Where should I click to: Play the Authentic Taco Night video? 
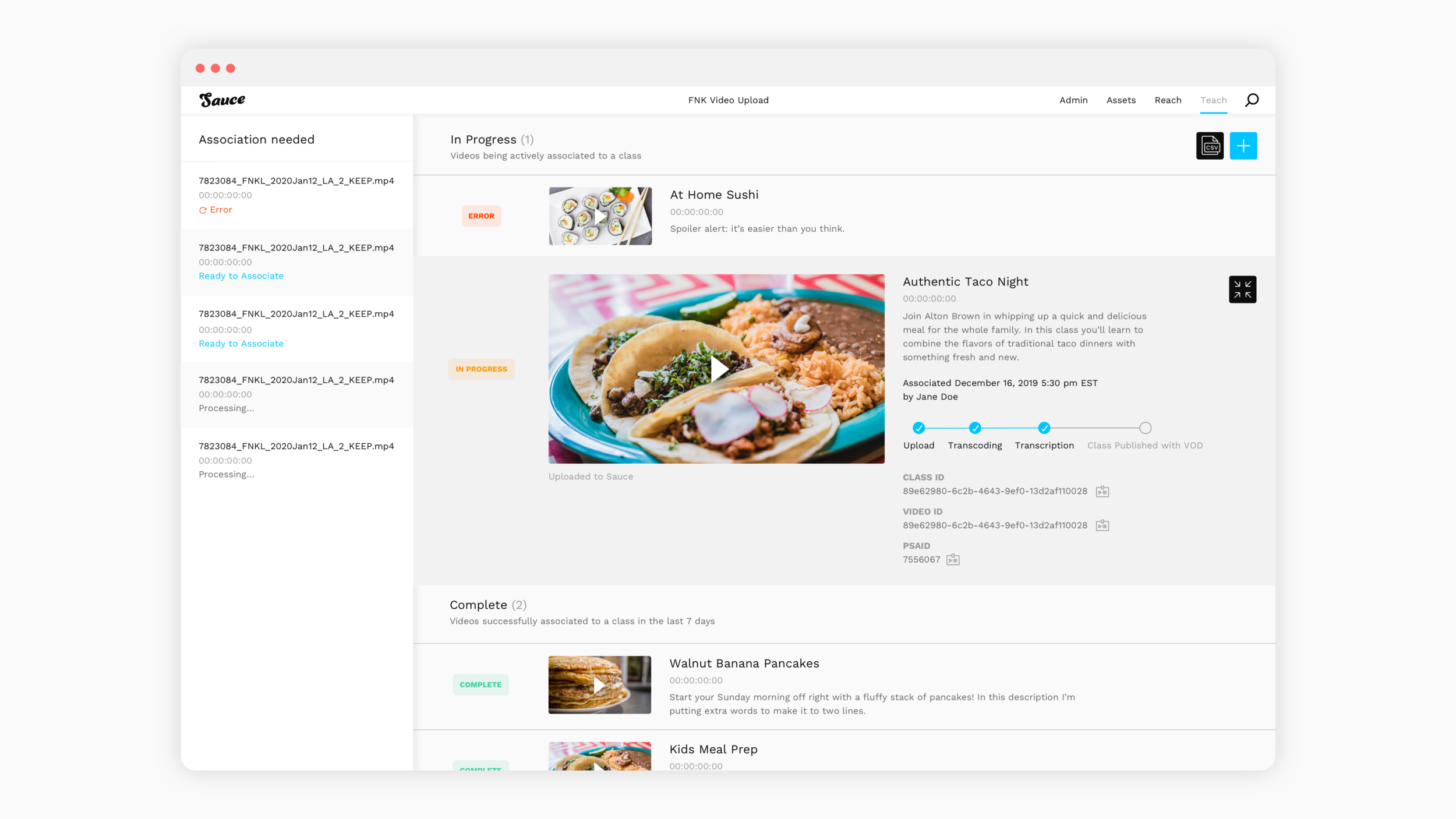tap(718, 369)
